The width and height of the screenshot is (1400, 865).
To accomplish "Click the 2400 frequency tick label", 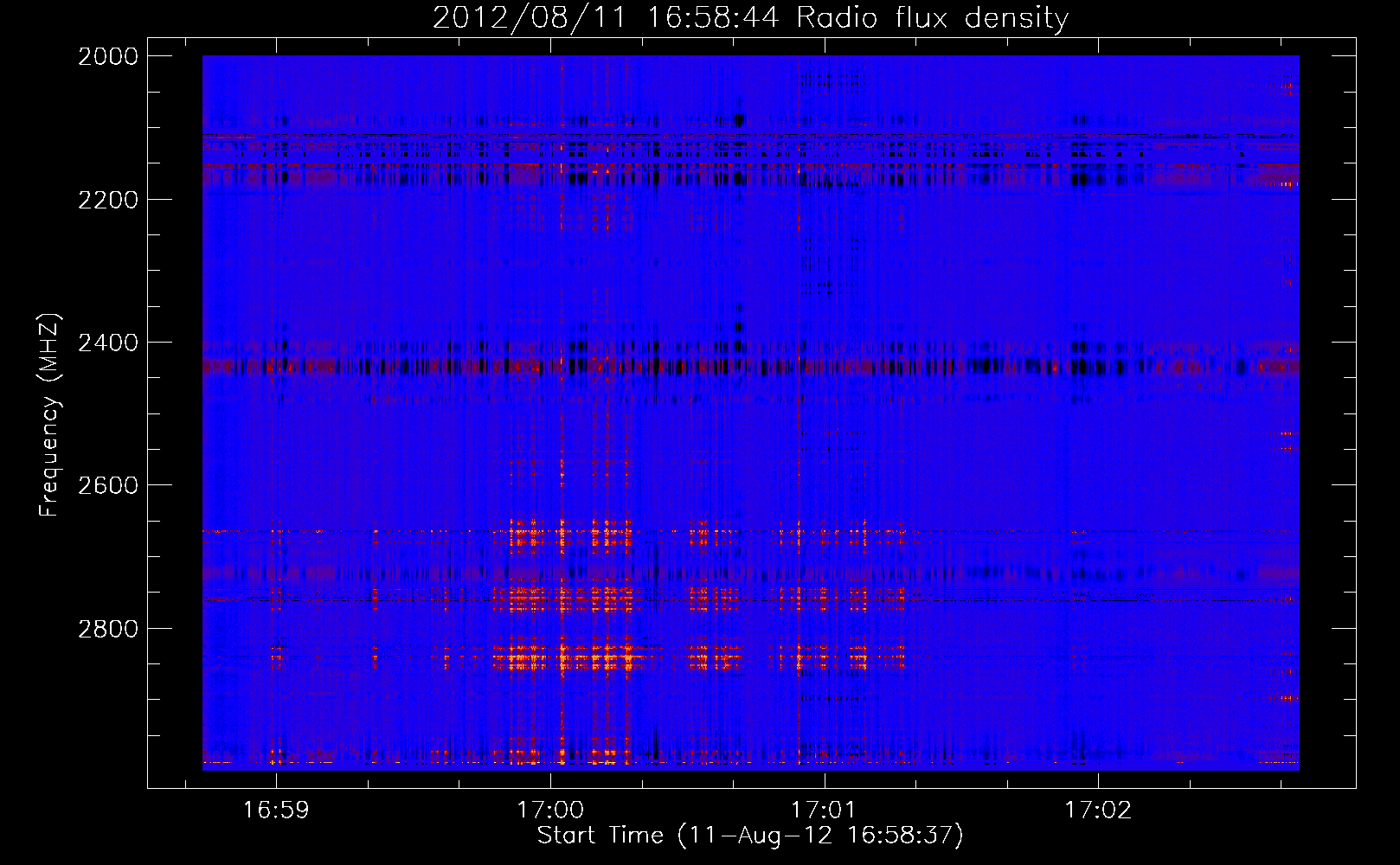I will point(108,343).
